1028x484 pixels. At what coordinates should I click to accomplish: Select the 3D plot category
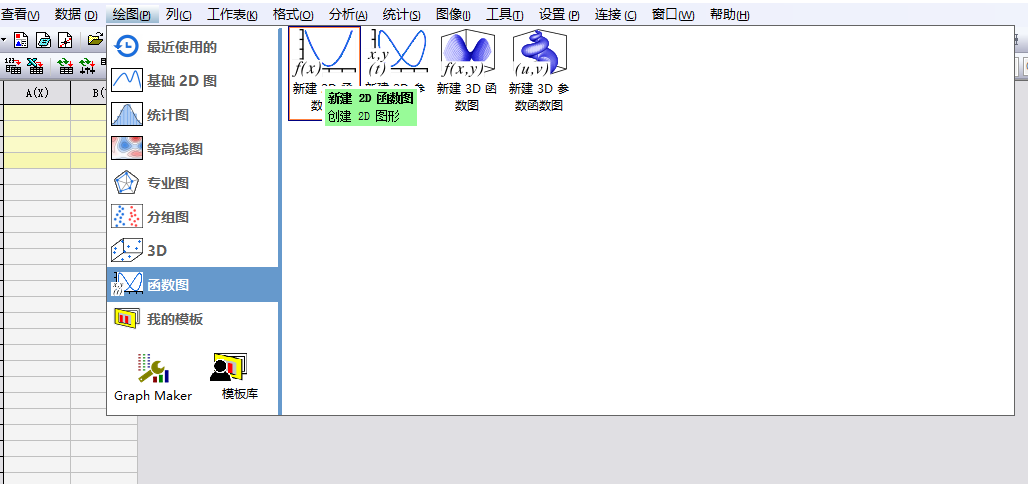point(193,251)
